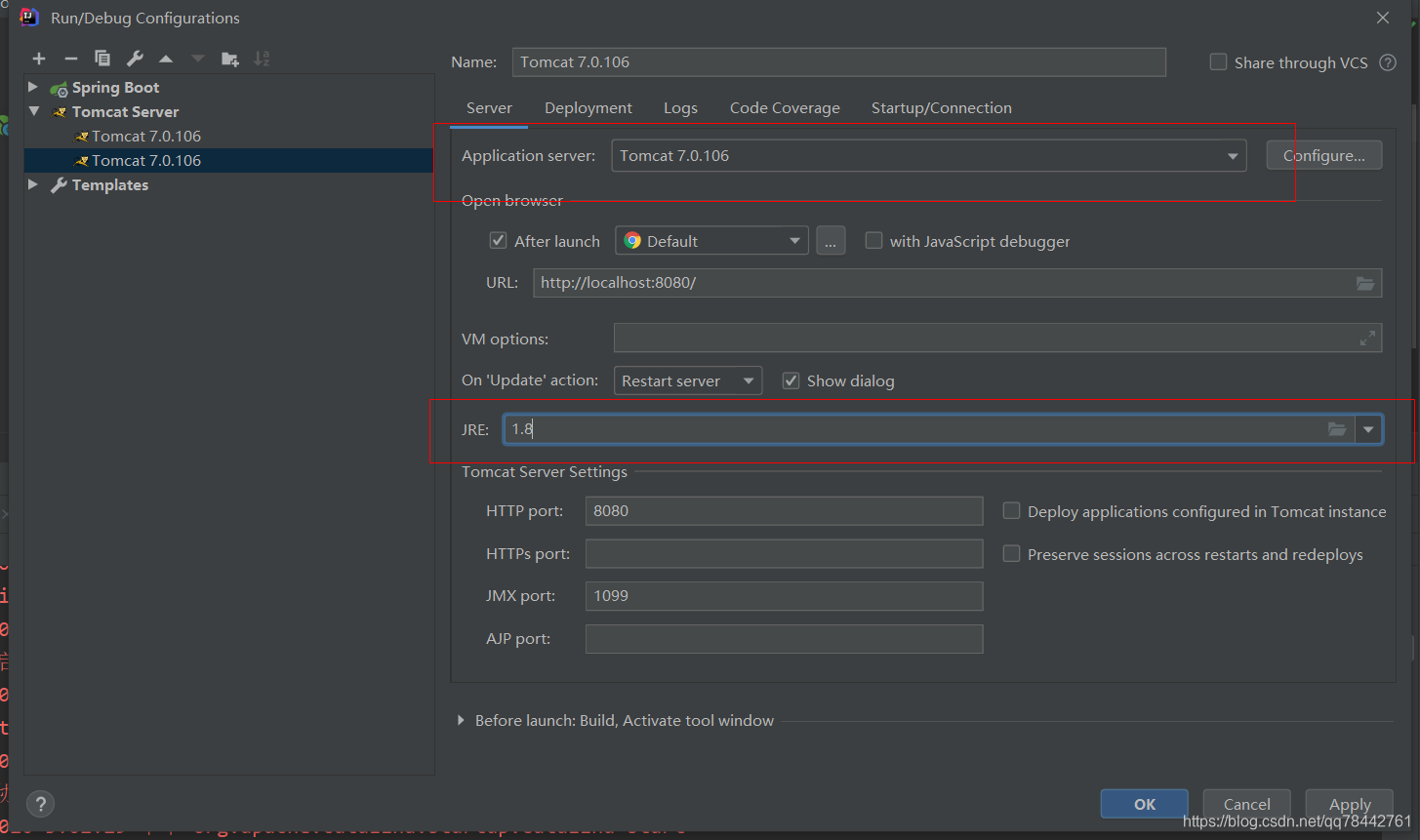Open edit templates with the wrench icon
The image size is (1420, 840).
point(134,58)
